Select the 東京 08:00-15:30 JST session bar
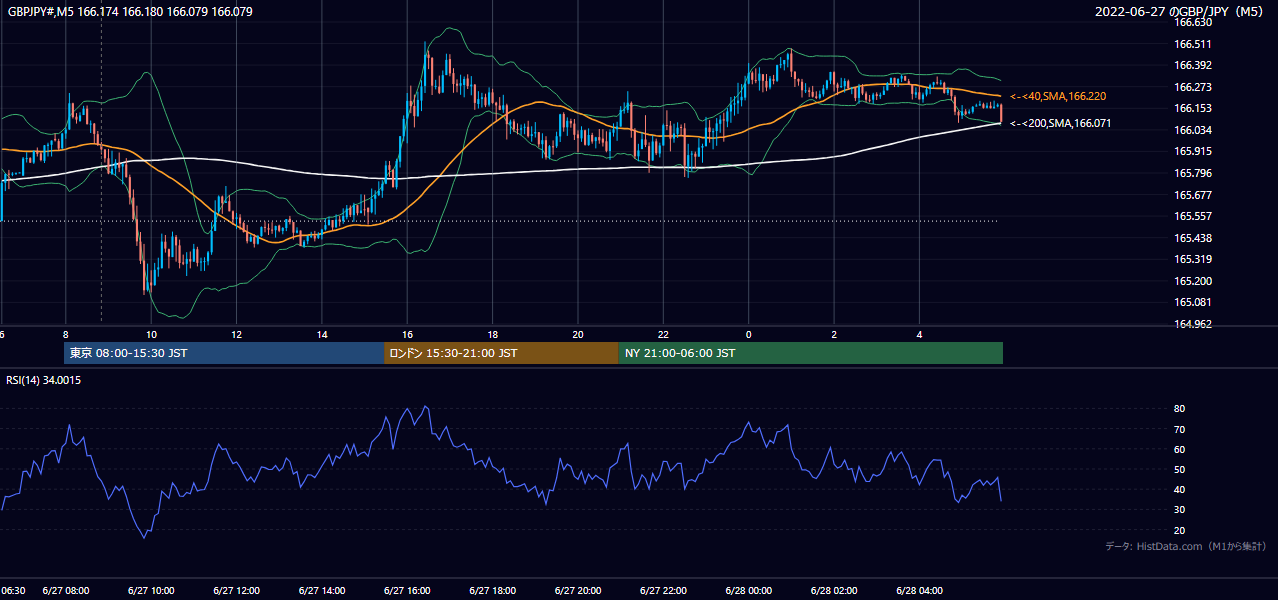 [224, 353]
